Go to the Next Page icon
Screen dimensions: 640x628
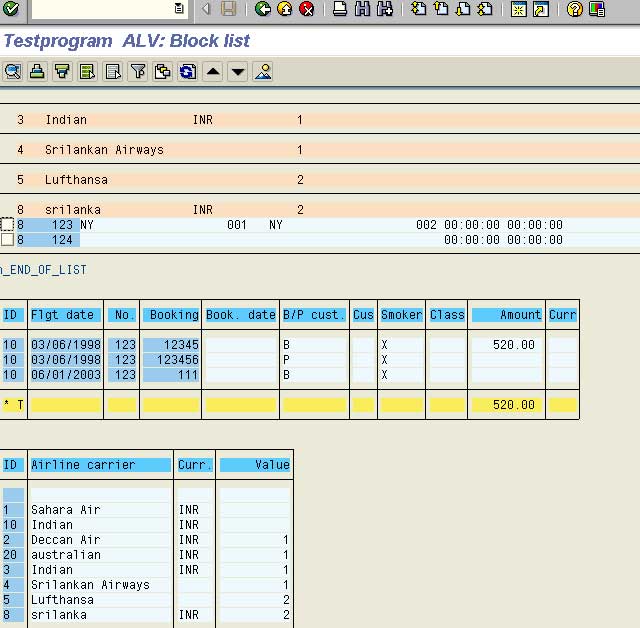click(463, 9)
